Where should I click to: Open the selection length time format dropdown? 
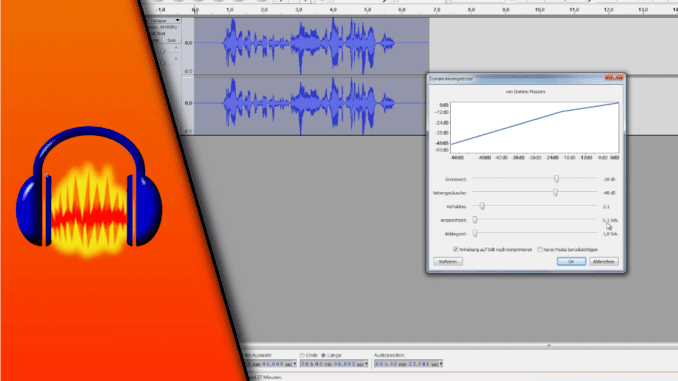pos(367,364)
